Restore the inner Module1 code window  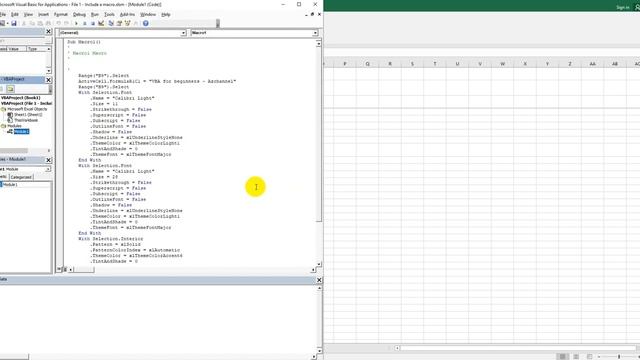coord(312,14)
